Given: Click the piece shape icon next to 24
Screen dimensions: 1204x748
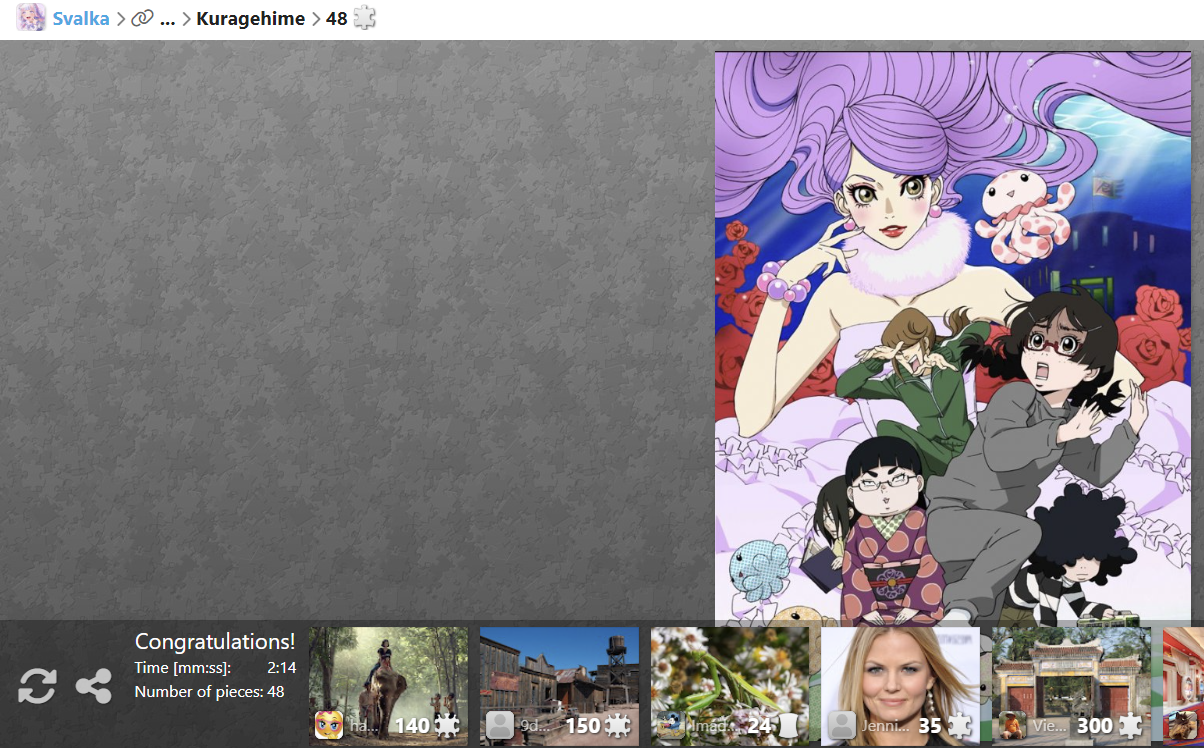Looking at the screenshot, I should 789,726.
